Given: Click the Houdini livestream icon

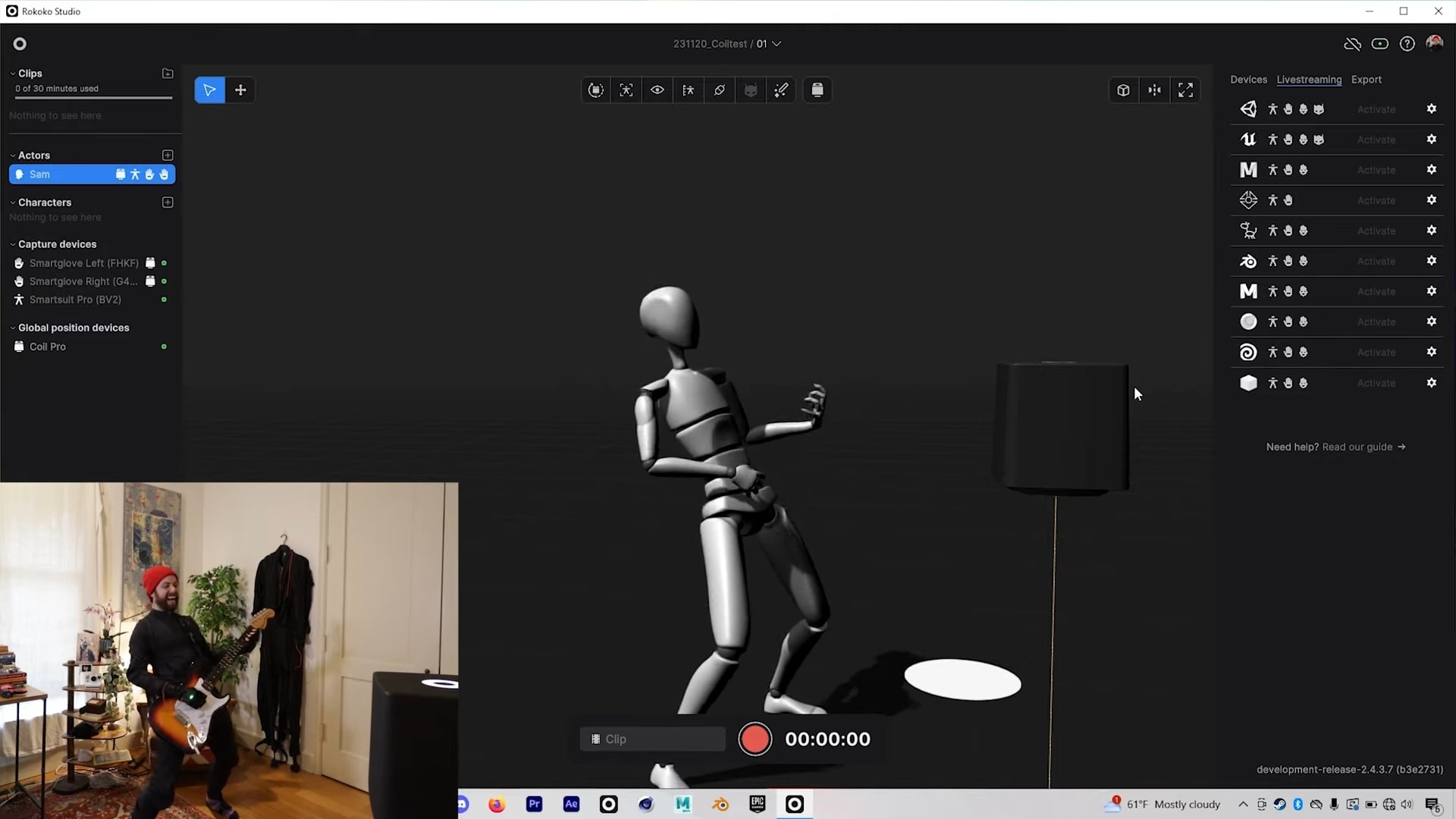Looking at the screenshot, I should pyautogui.click(x=1248, y=351).
